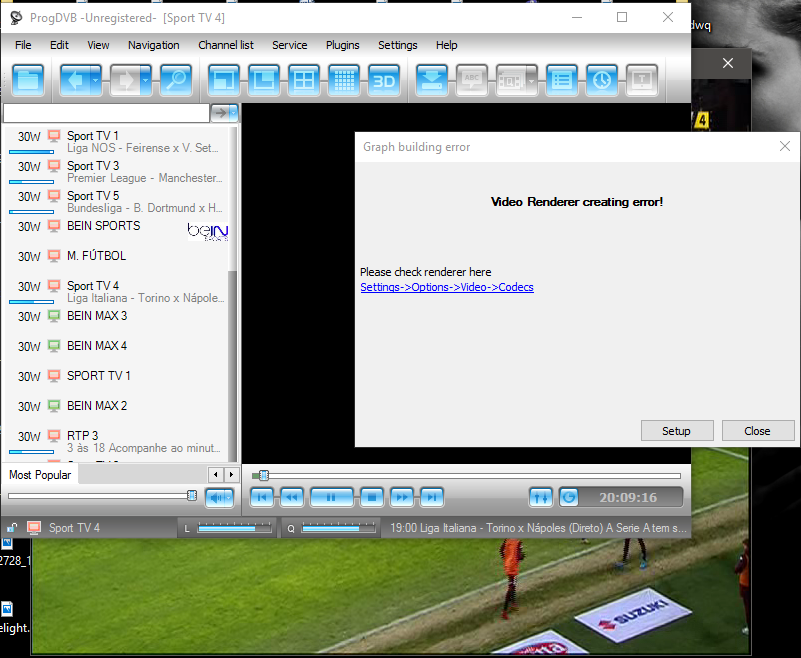Click the dense grid mosaic toolbar icon
This screenshot has width=801, height=658.
click(344, 80)
